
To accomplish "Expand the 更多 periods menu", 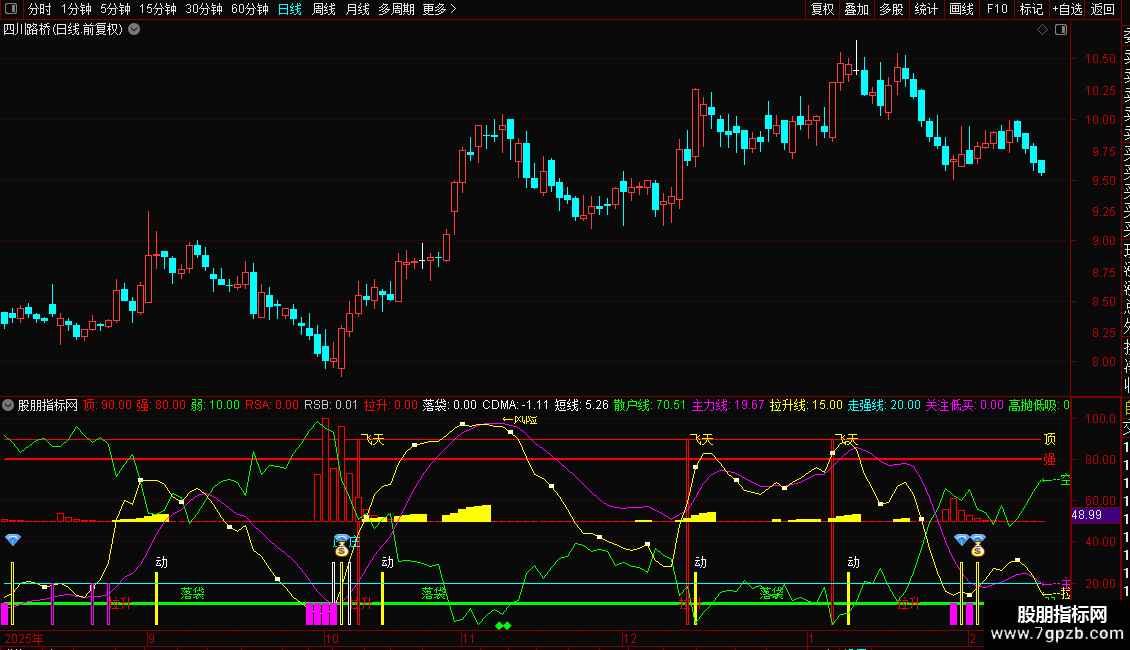I will pyautogui.click(x=440, y=9).
